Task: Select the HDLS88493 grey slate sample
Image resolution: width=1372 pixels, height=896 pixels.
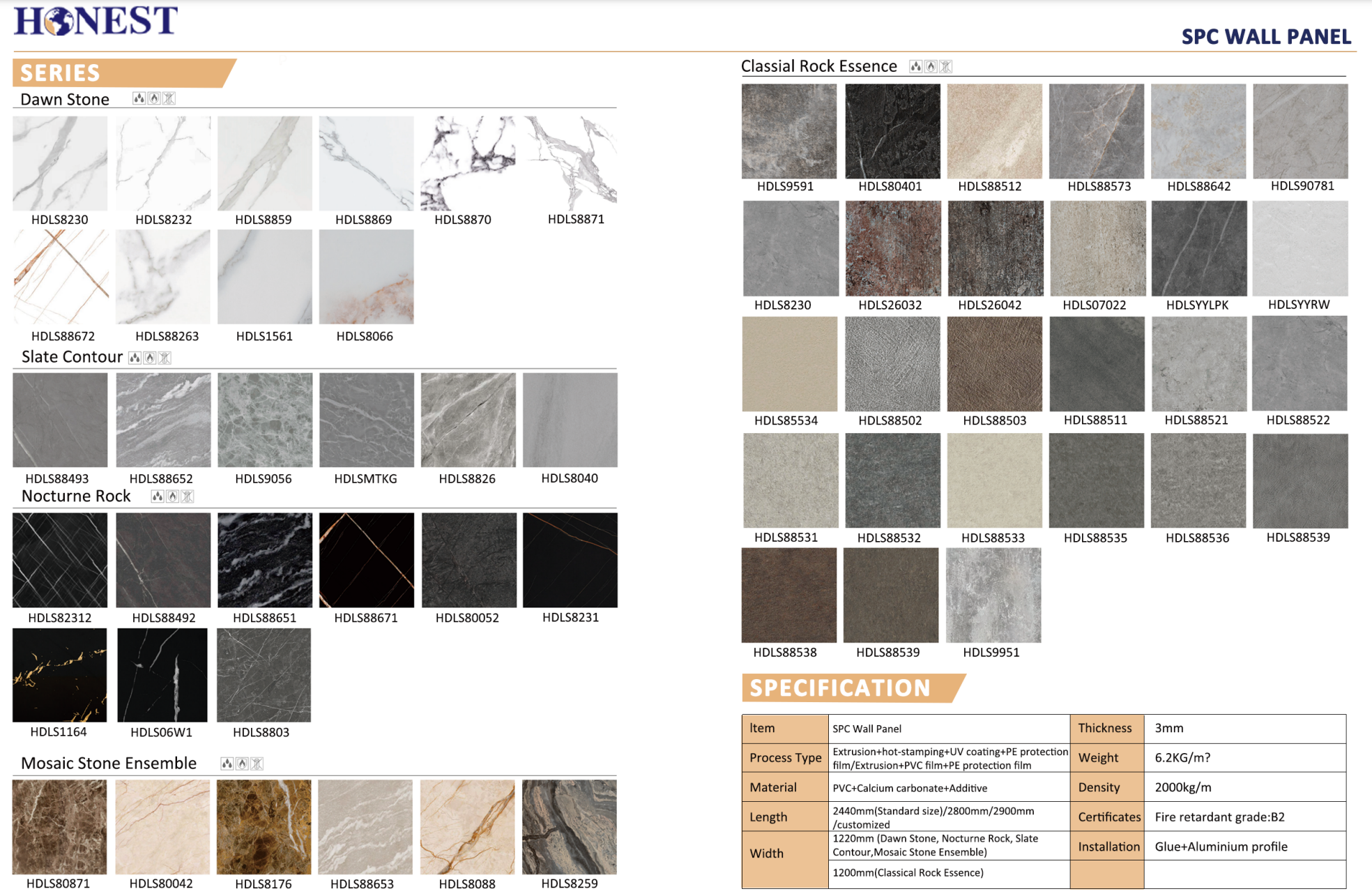Action: 61,420
